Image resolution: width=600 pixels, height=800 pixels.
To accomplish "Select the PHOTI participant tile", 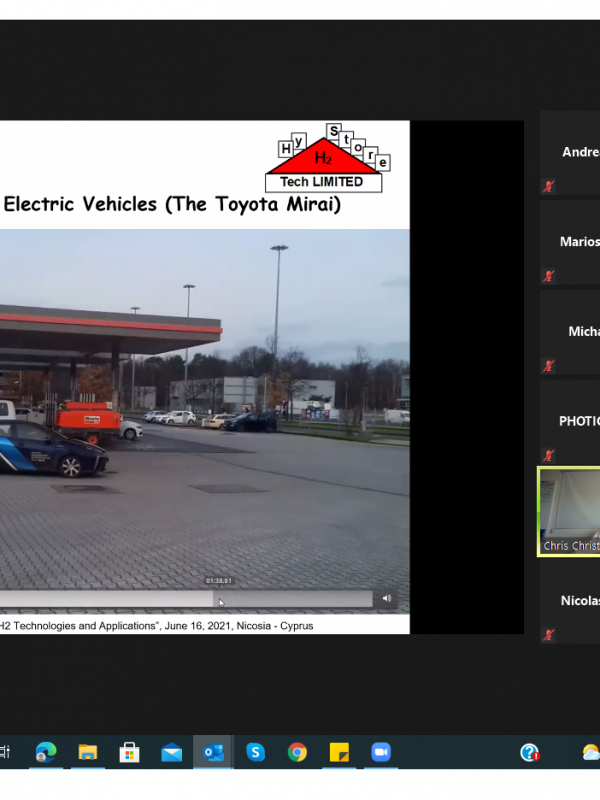I will pos(570,422).
